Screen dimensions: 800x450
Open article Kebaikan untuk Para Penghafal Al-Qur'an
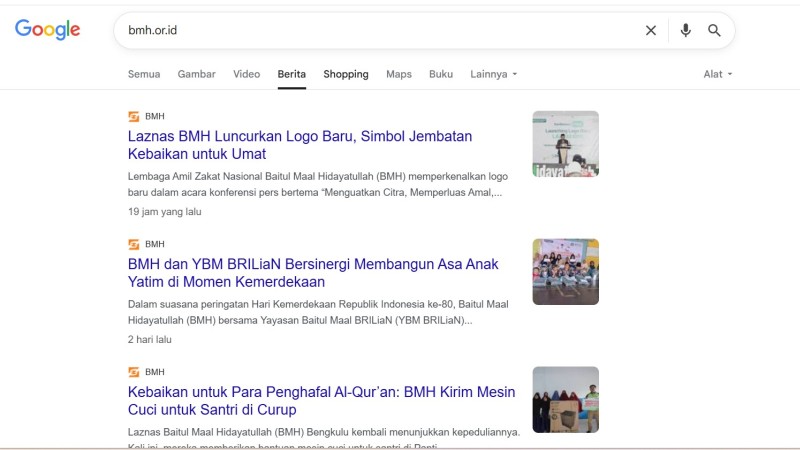pos(321,401)
